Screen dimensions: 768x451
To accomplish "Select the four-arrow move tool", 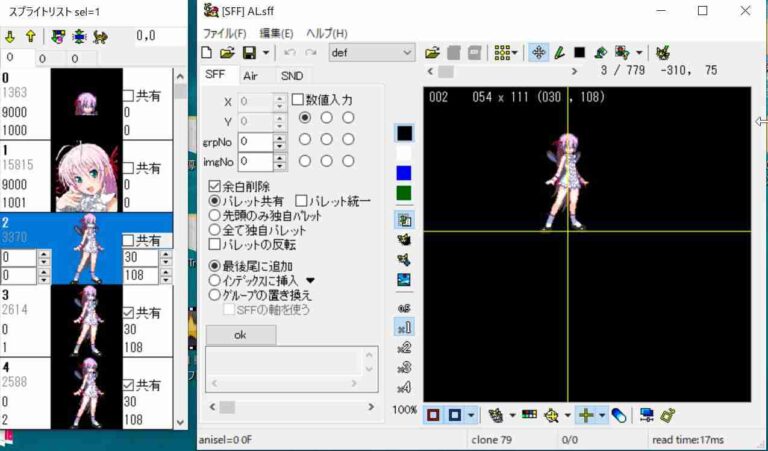I will point(538,53).
